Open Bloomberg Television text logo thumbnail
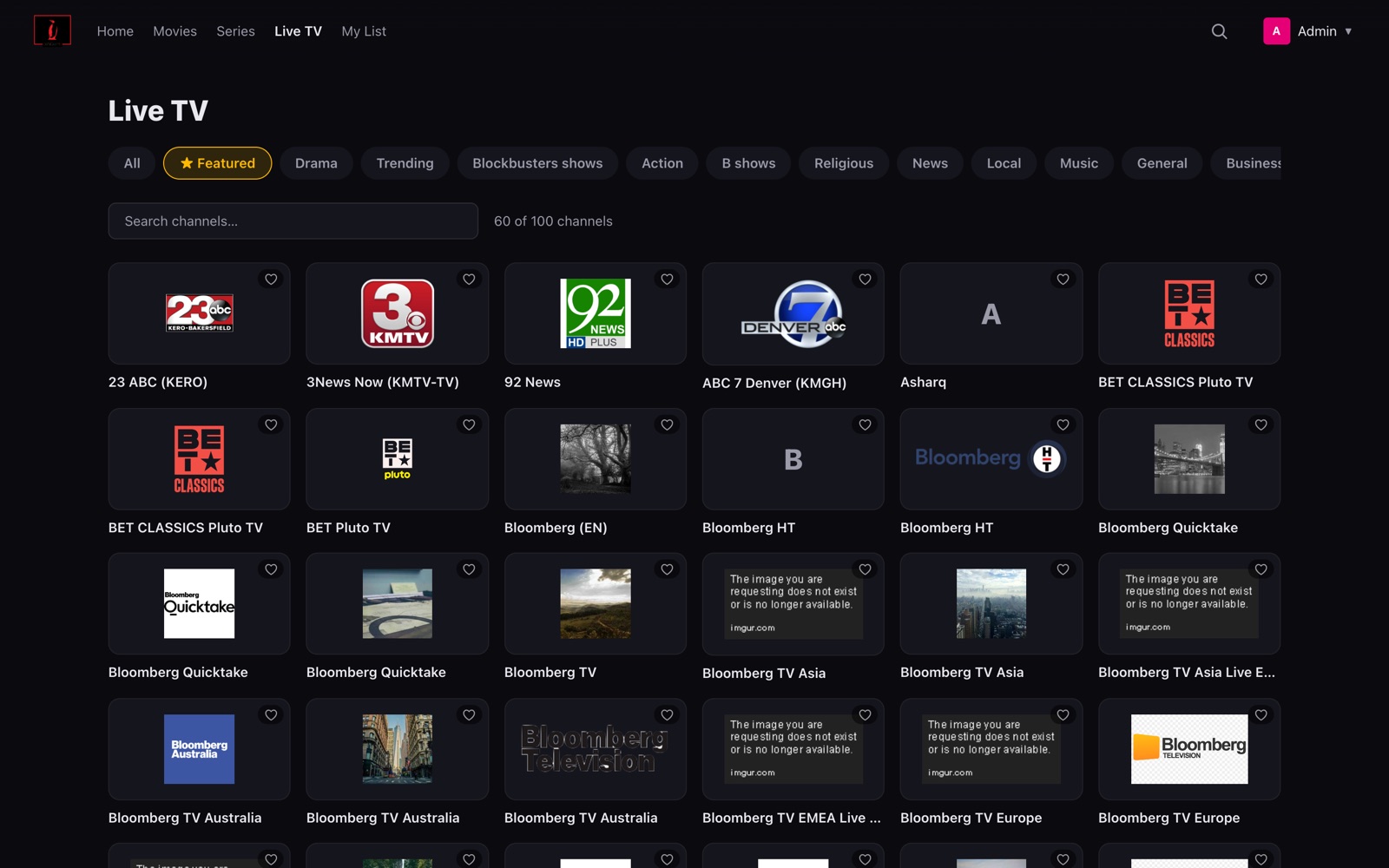1389x868 pixels. (596, 749)
